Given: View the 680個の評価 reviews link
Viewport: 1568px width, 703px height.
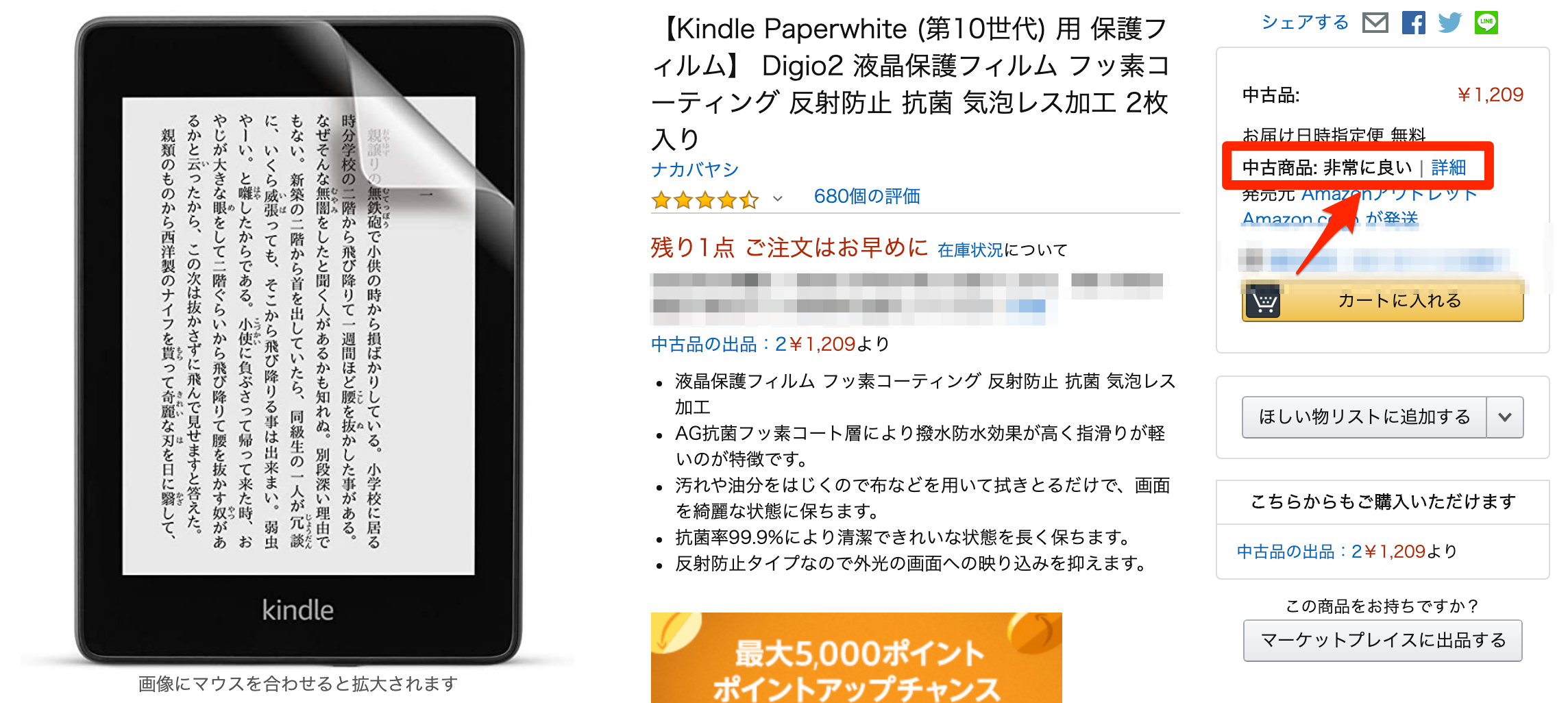Looking at the screenshot, I should (867, 197).
